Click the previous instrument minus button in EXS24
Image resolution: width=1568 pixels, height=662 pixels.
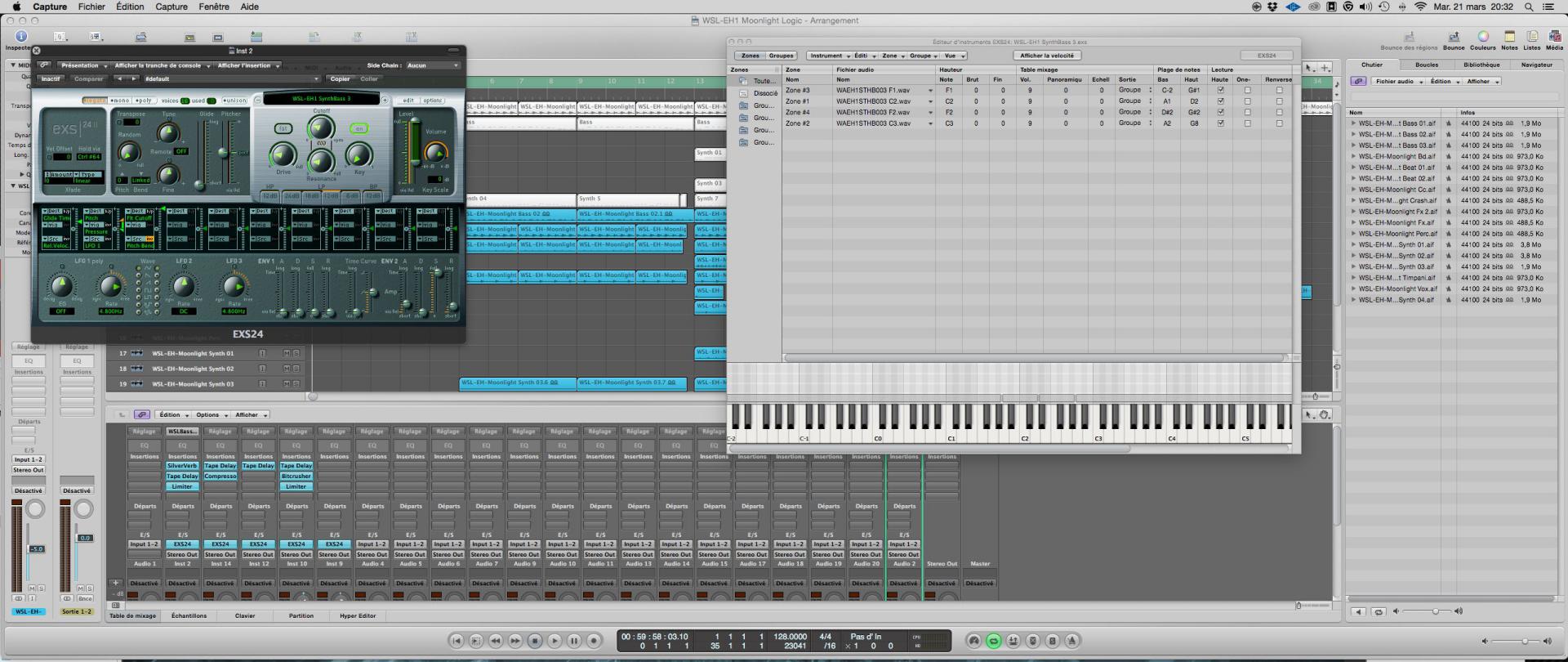[x=257, y=100]
